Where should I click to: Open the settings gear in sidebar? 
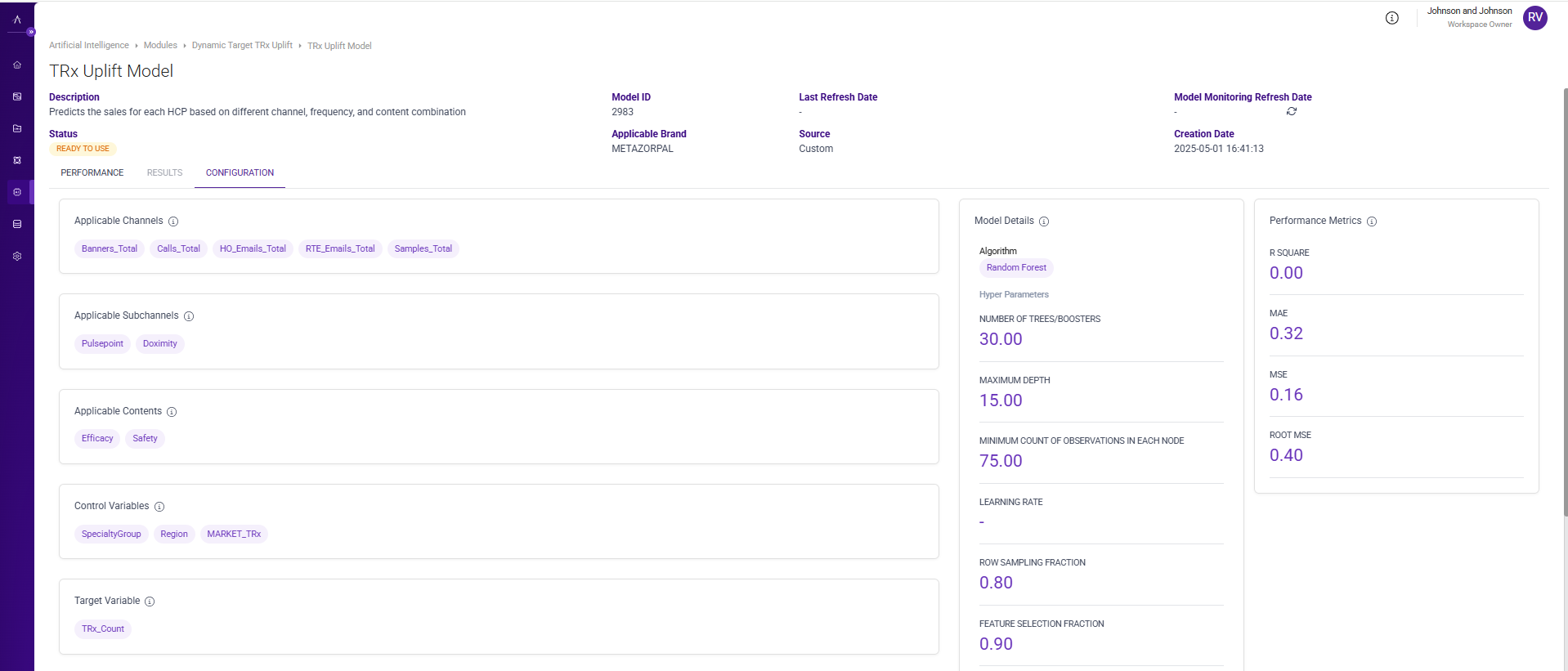[x=17, y=256]
